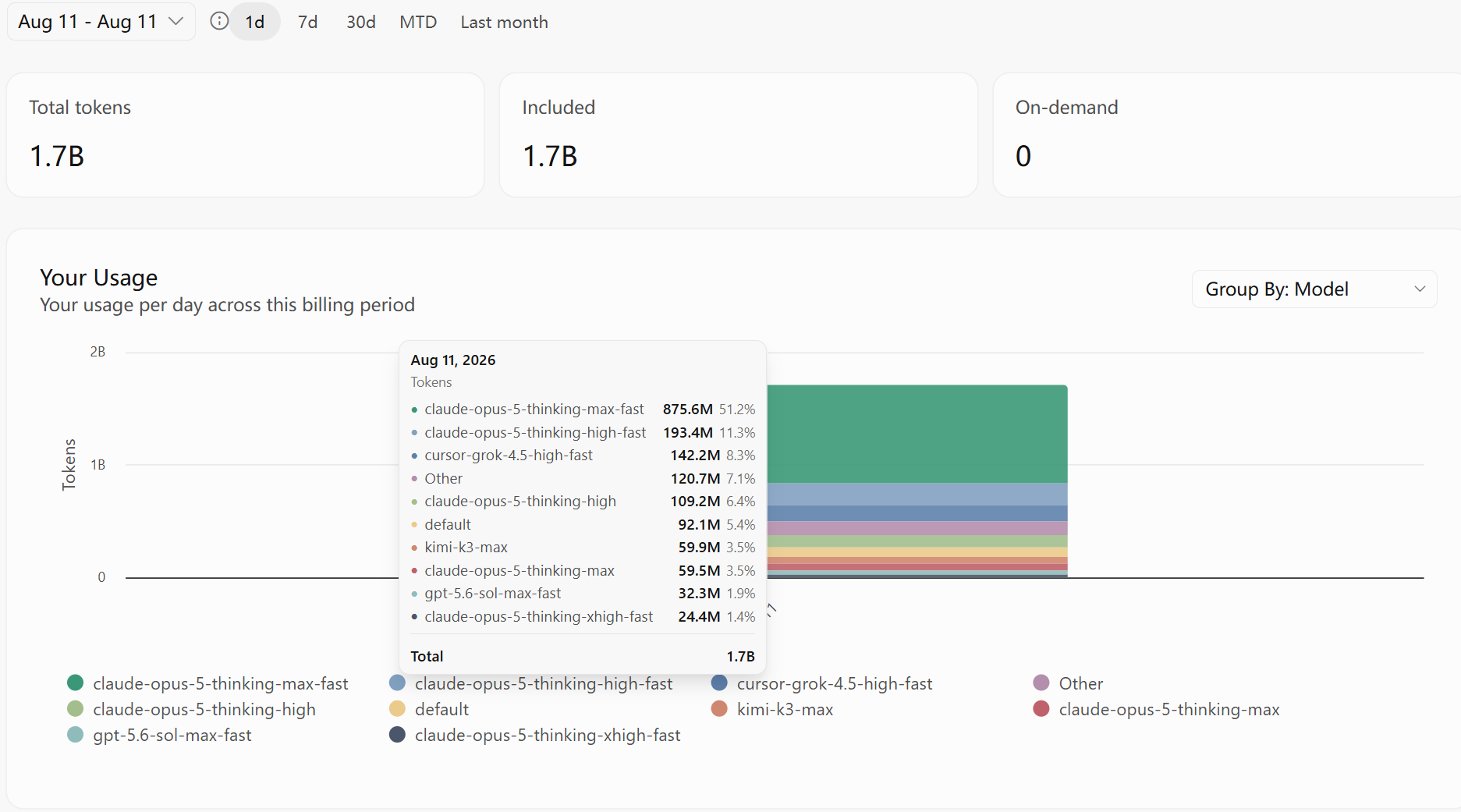Select the 30d time range

click(x=361, y=22)
